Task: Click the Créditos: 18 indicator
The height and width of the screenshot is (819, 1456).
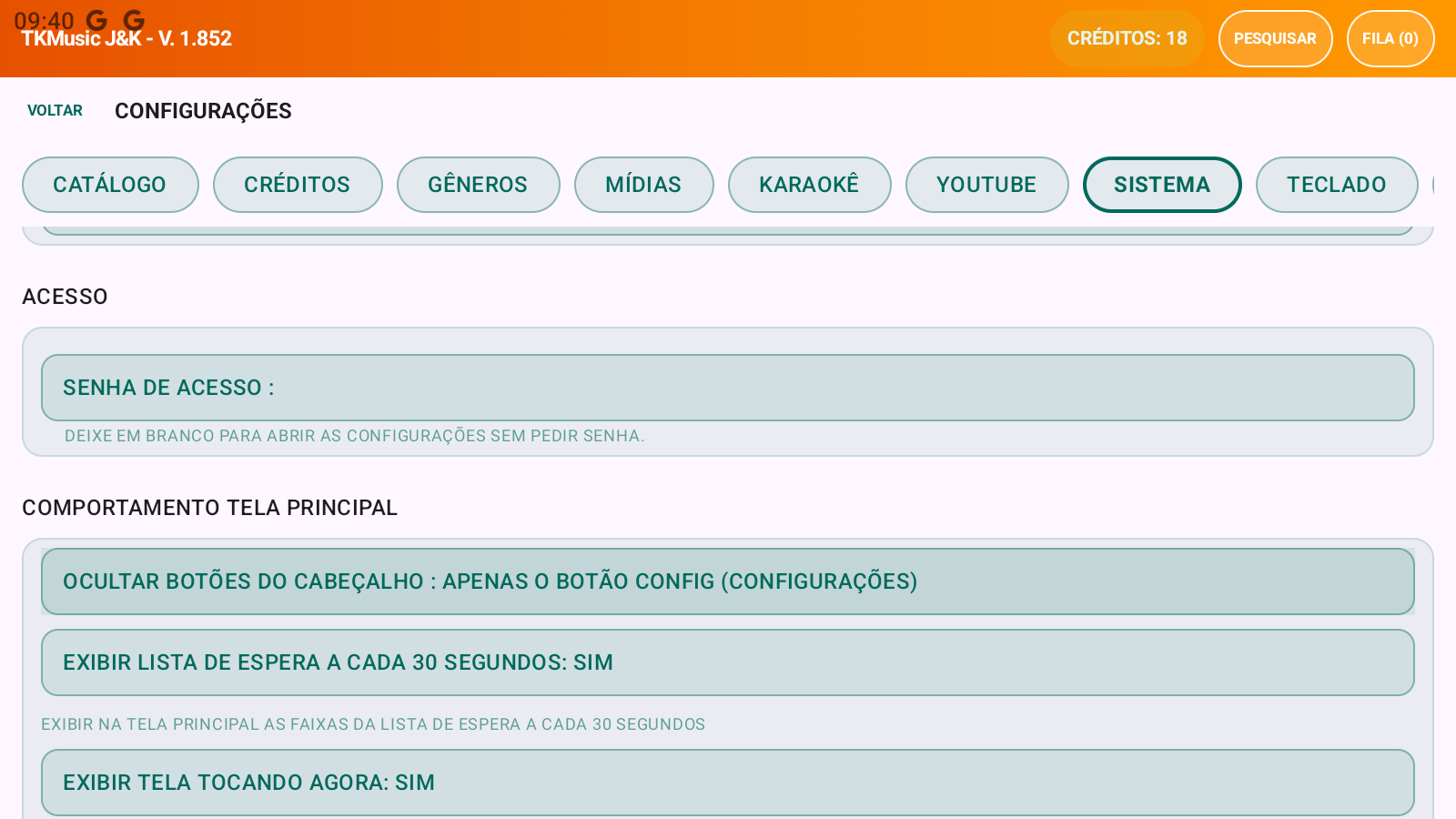Action: [1127, 38]
